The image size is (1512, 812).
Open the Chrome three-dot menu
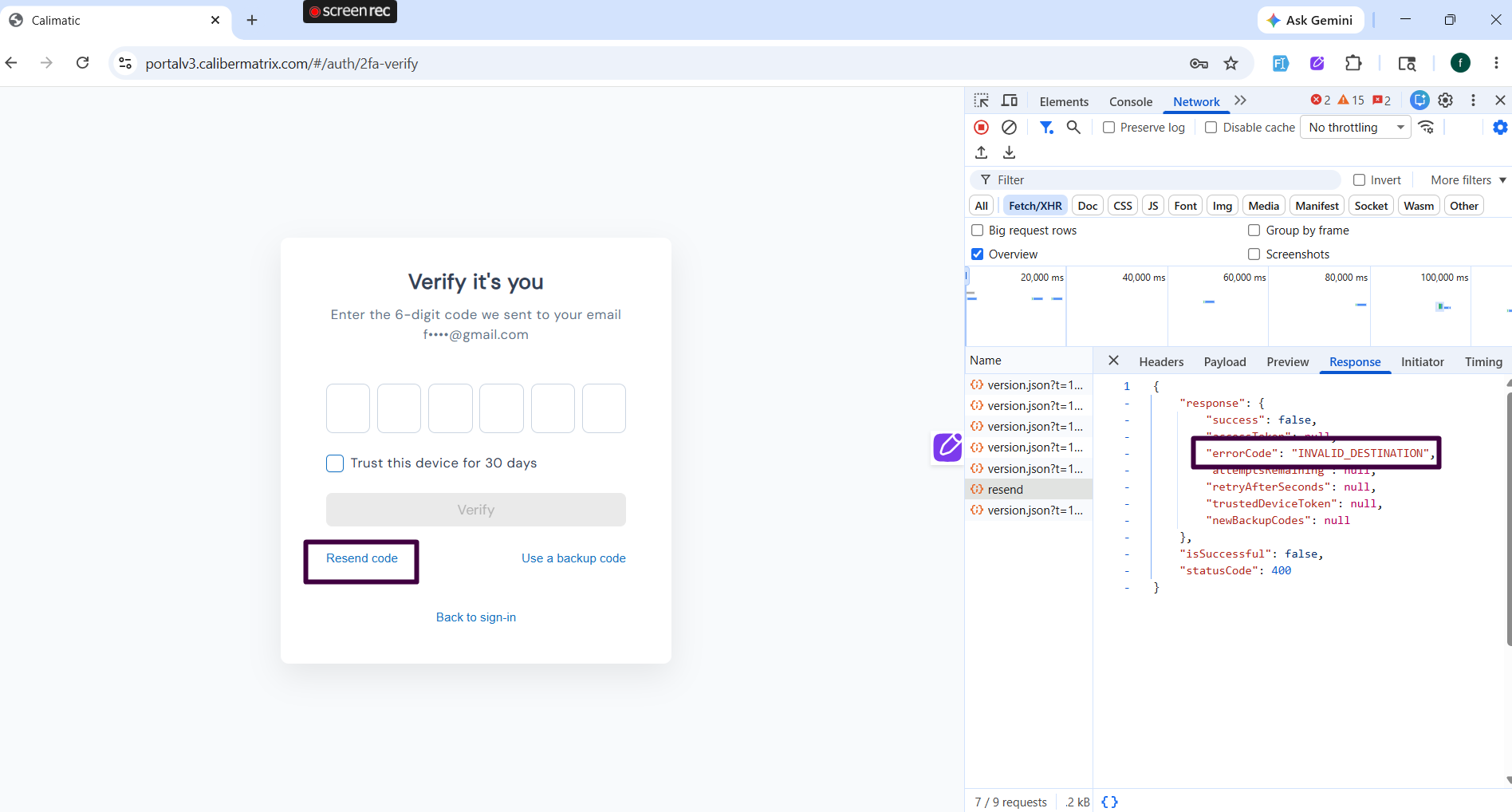point(1496,63)
